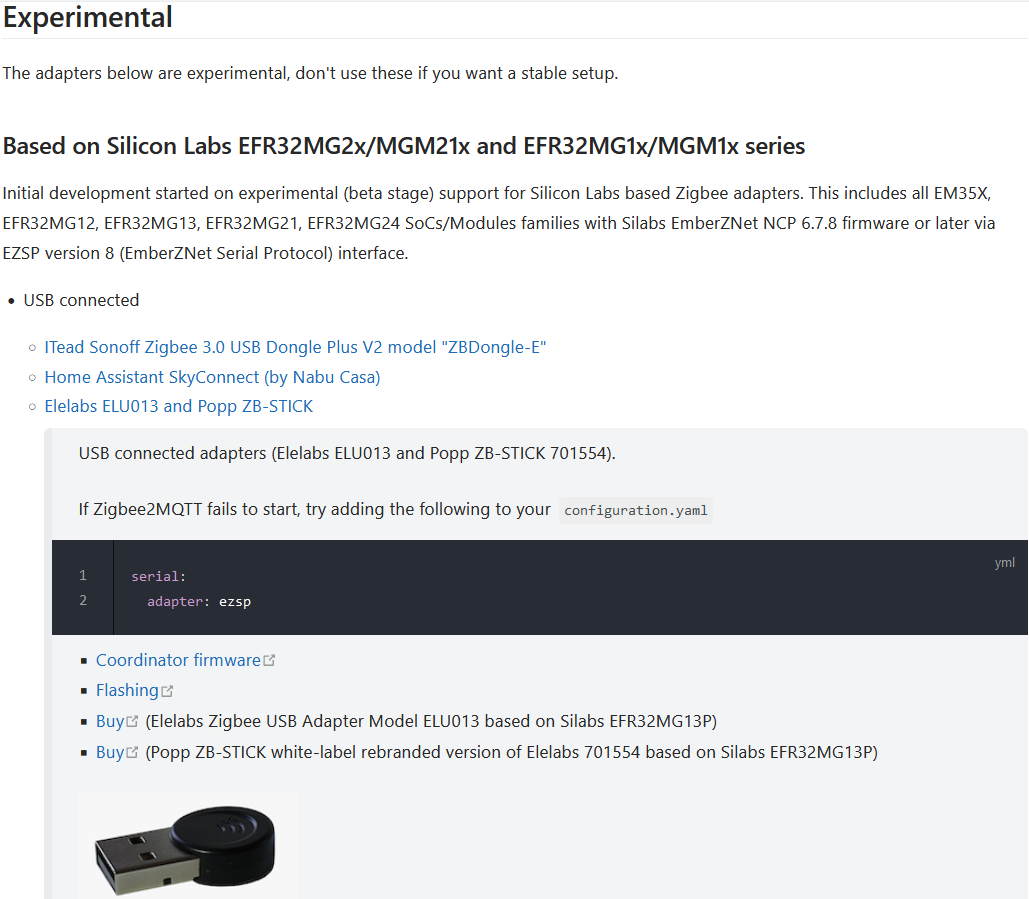This screenshot has height=899, width=1029.
Task: Click line number 1 in code block
Action: pos(83,575)
